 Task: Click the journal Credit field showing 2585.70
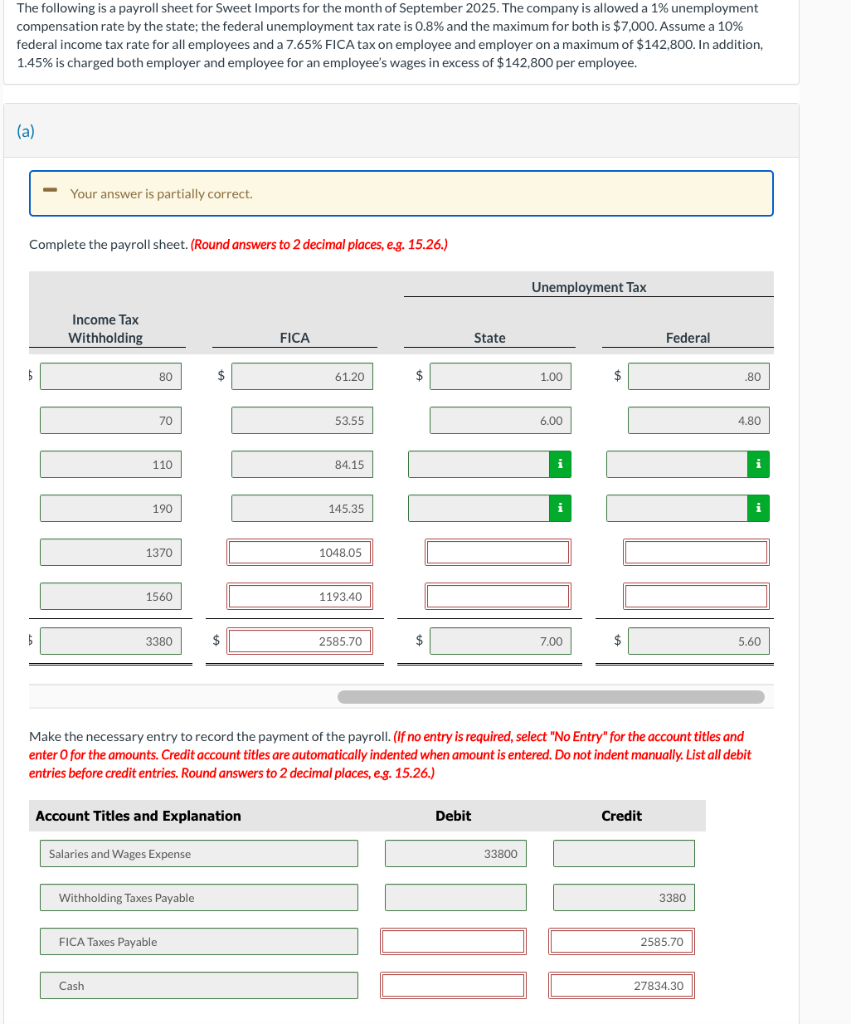tap(621, 942)
